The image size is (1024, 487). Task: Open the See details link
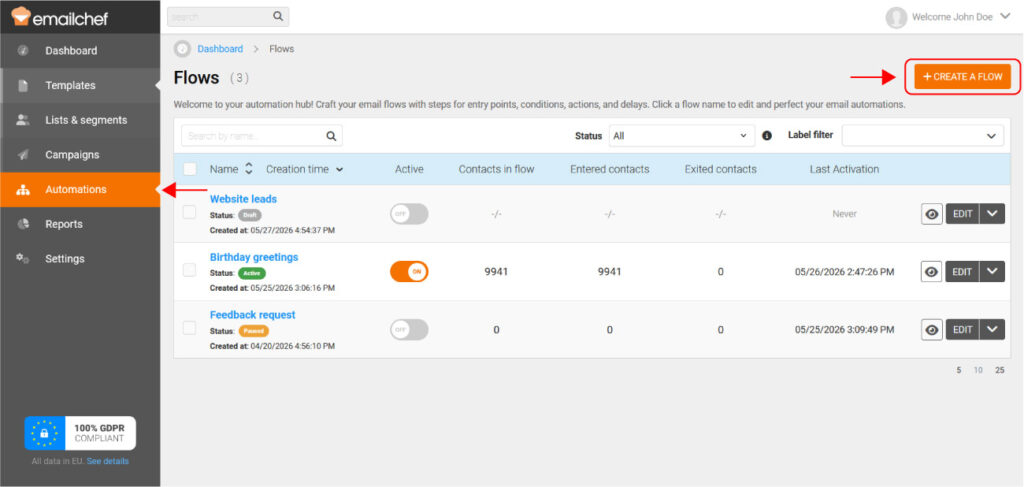point(108,461)
